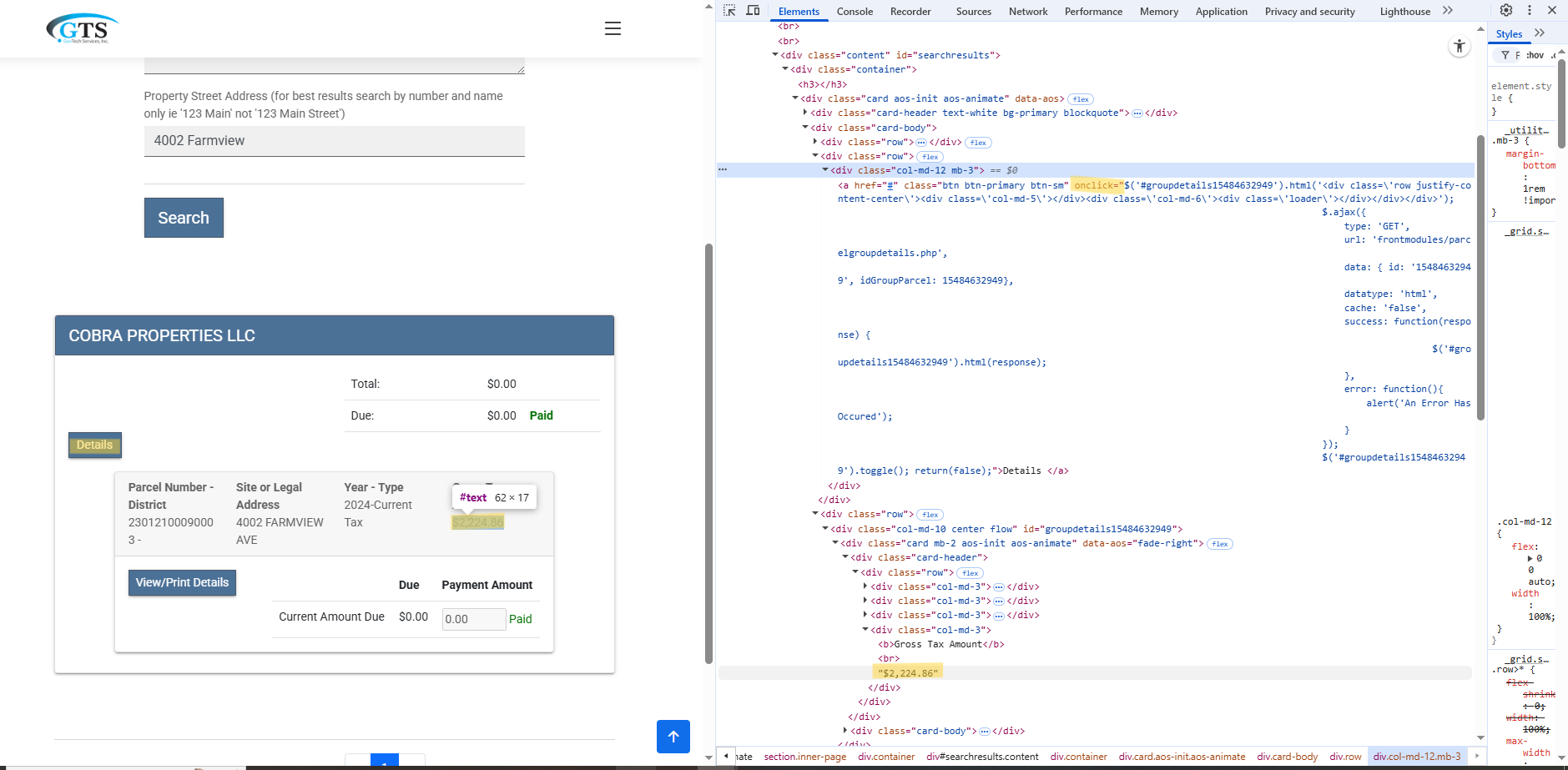The width and height of the screenshot is (1568, 770).
Task: Click the COBRA PROPERTIES LLC card header
Action: (x=335, y=335)
